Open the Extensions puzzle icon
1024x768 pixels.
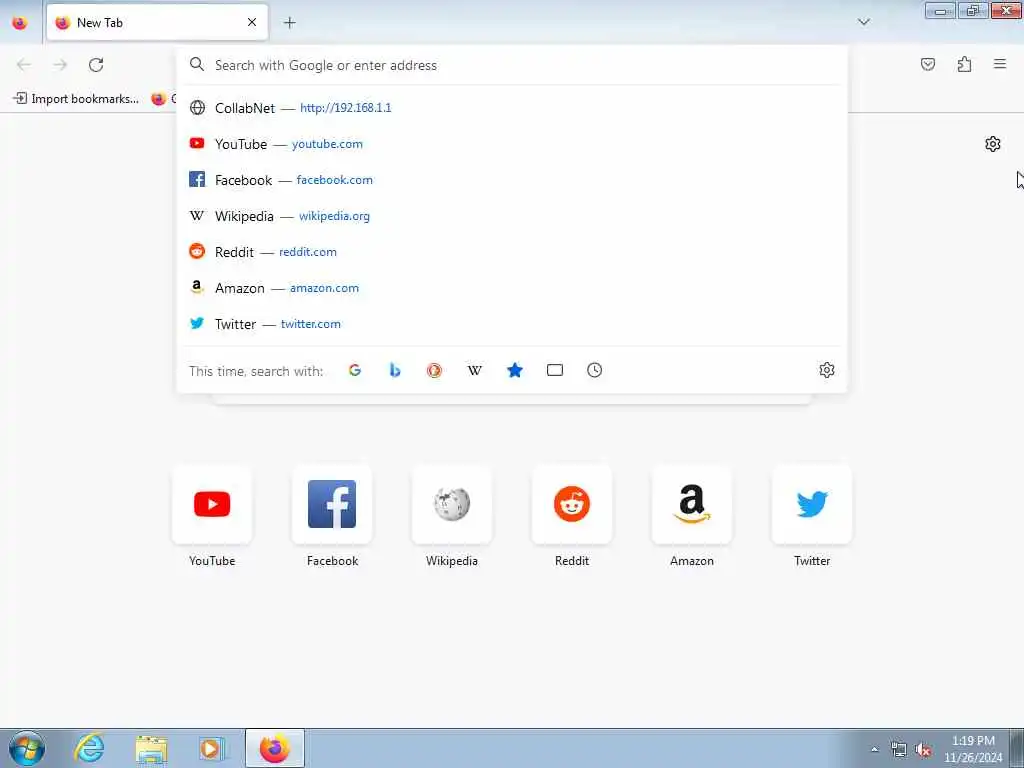coord(964,64)
